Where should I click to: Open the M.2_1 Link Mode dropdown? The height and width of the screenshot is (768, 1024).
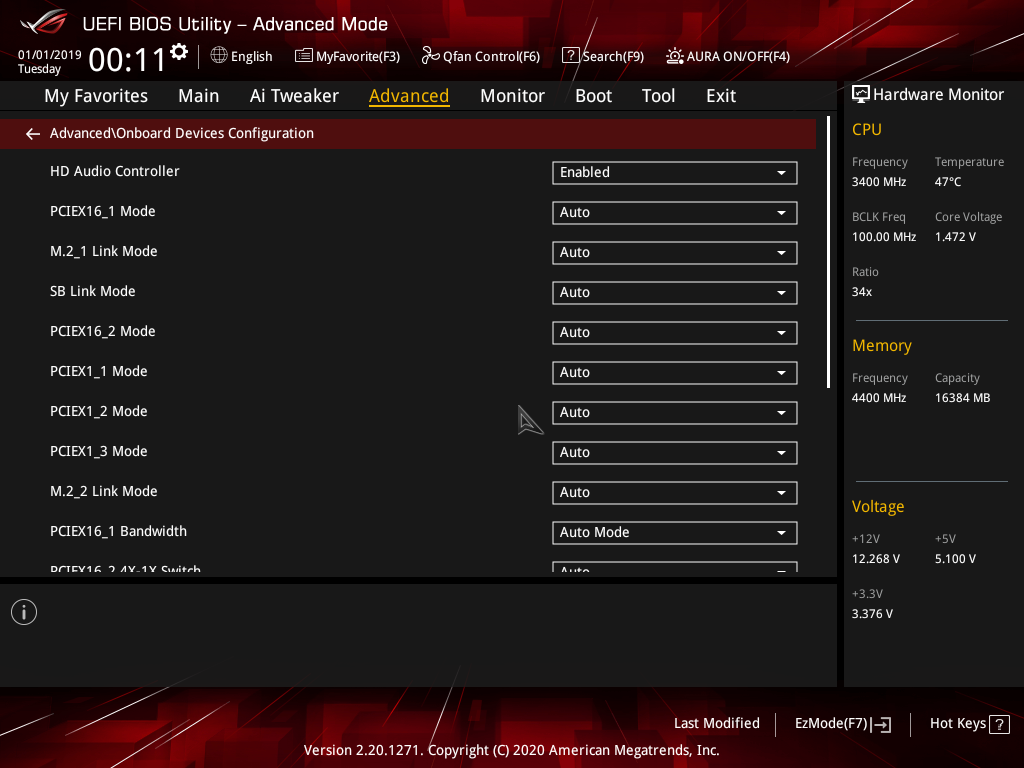pos(675,253)
